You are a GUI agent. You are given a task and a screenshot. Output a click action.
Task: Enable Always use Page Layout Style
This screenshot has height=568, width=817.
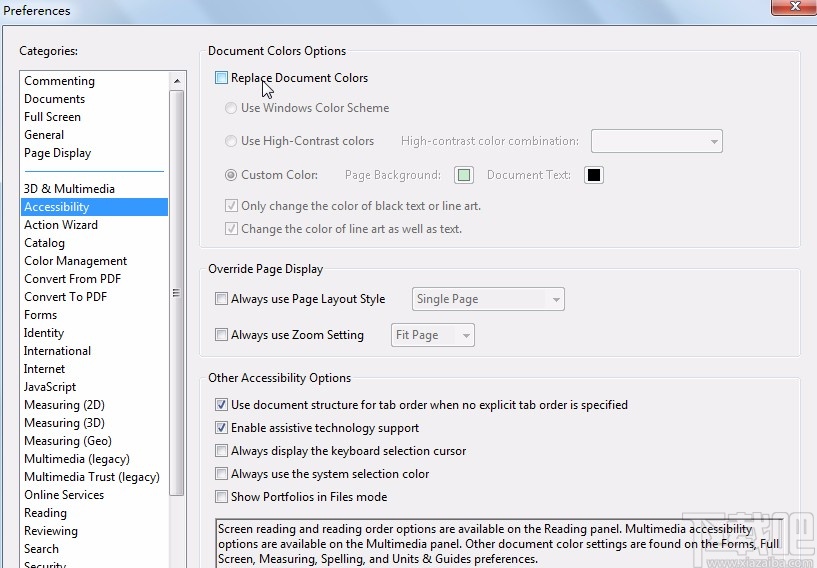click(221, 299)
